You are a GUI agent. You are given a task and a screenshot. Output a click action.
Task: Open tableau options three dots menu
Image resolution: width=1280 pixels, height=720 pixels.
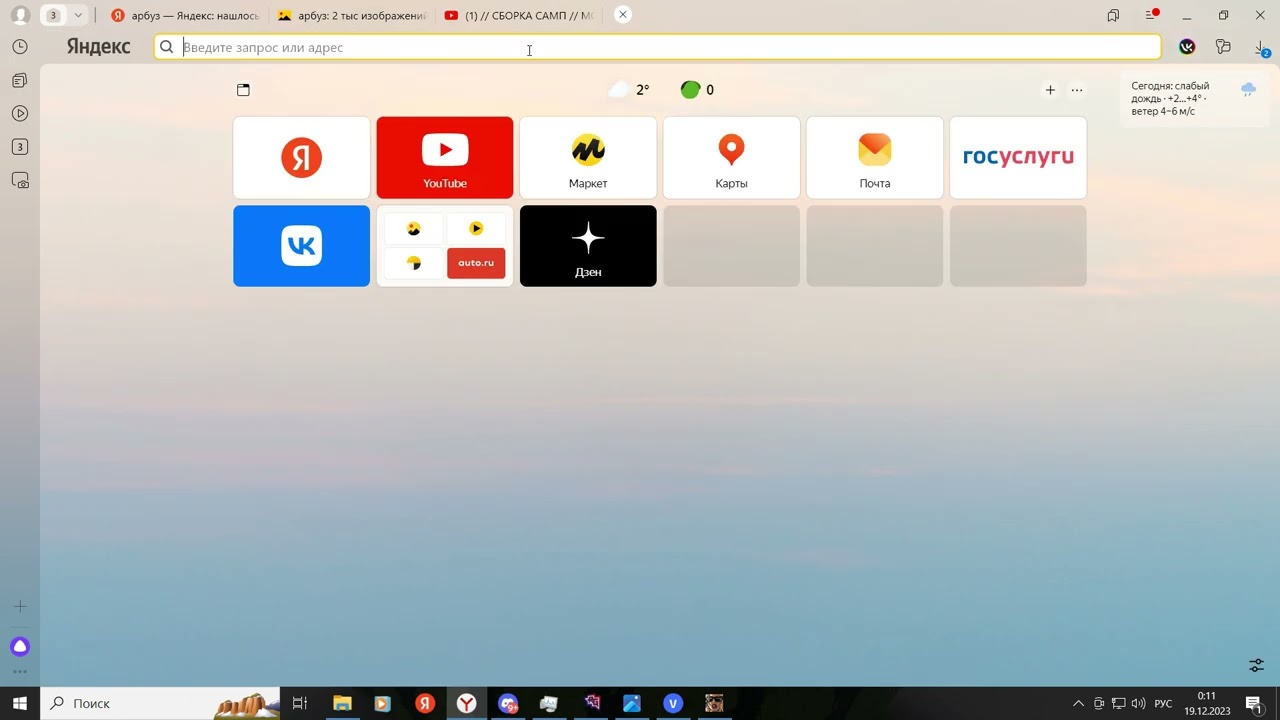1077,90
